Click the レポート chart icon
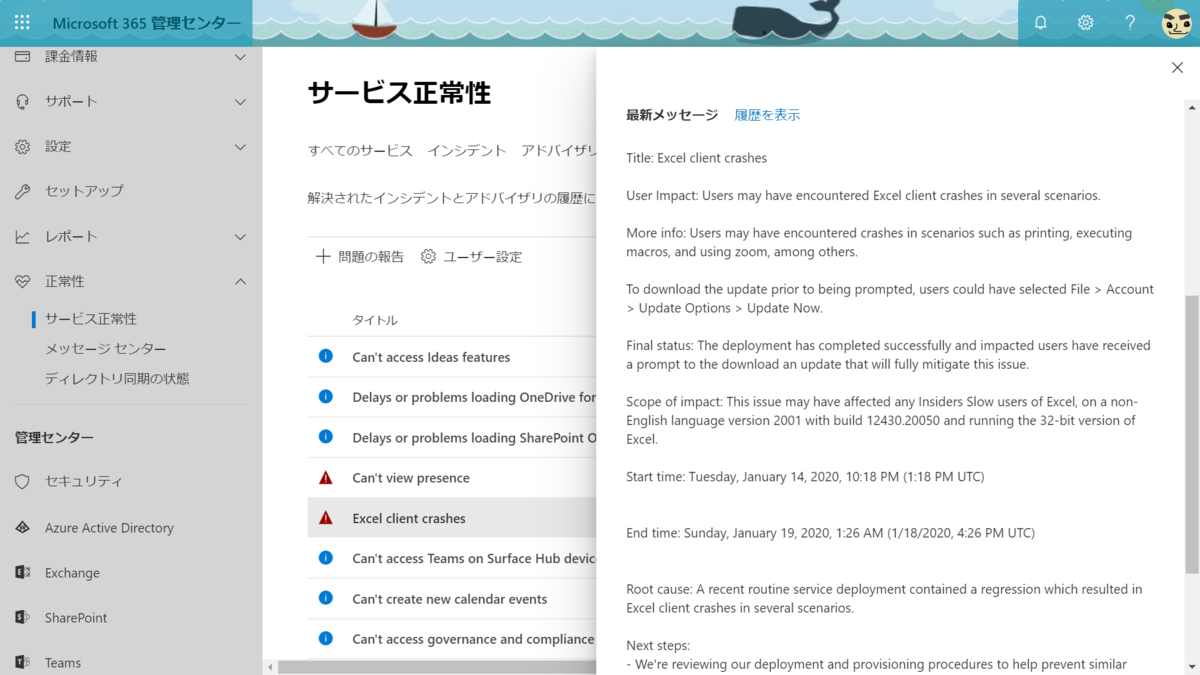 [22, 237]
